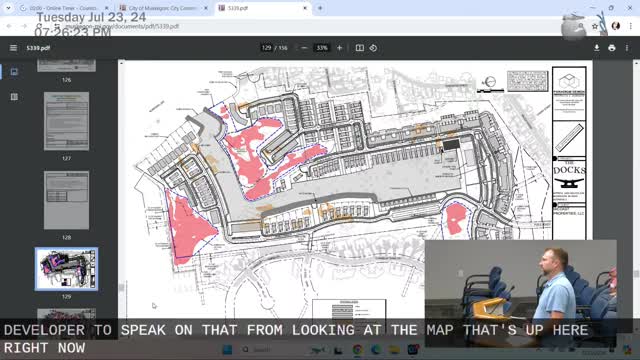Print the PDF document

pyautogui.click(x=611, y=48)
